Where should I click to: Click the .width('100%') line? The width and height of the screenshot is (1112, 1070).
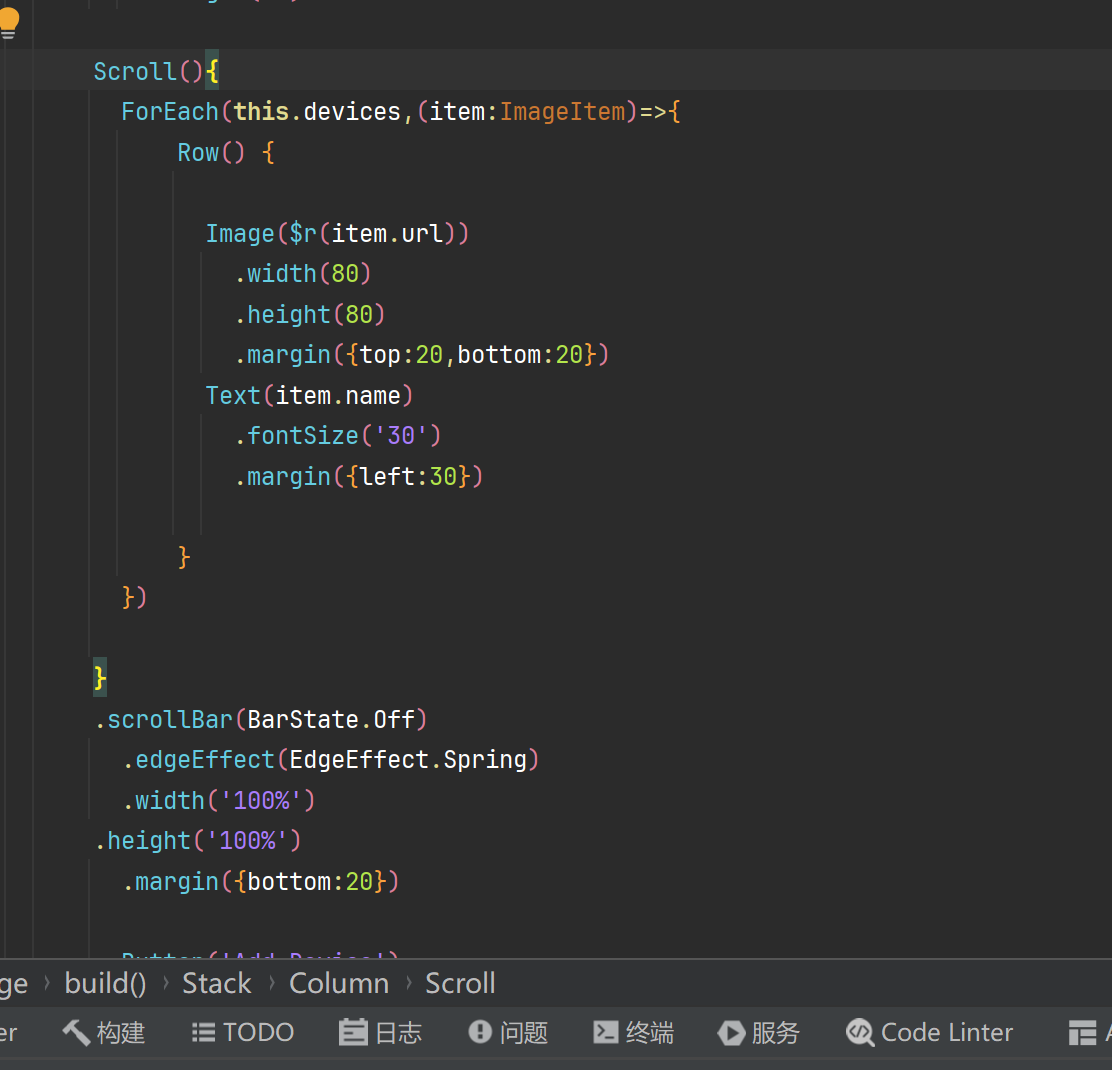click(x=219, y=801)
